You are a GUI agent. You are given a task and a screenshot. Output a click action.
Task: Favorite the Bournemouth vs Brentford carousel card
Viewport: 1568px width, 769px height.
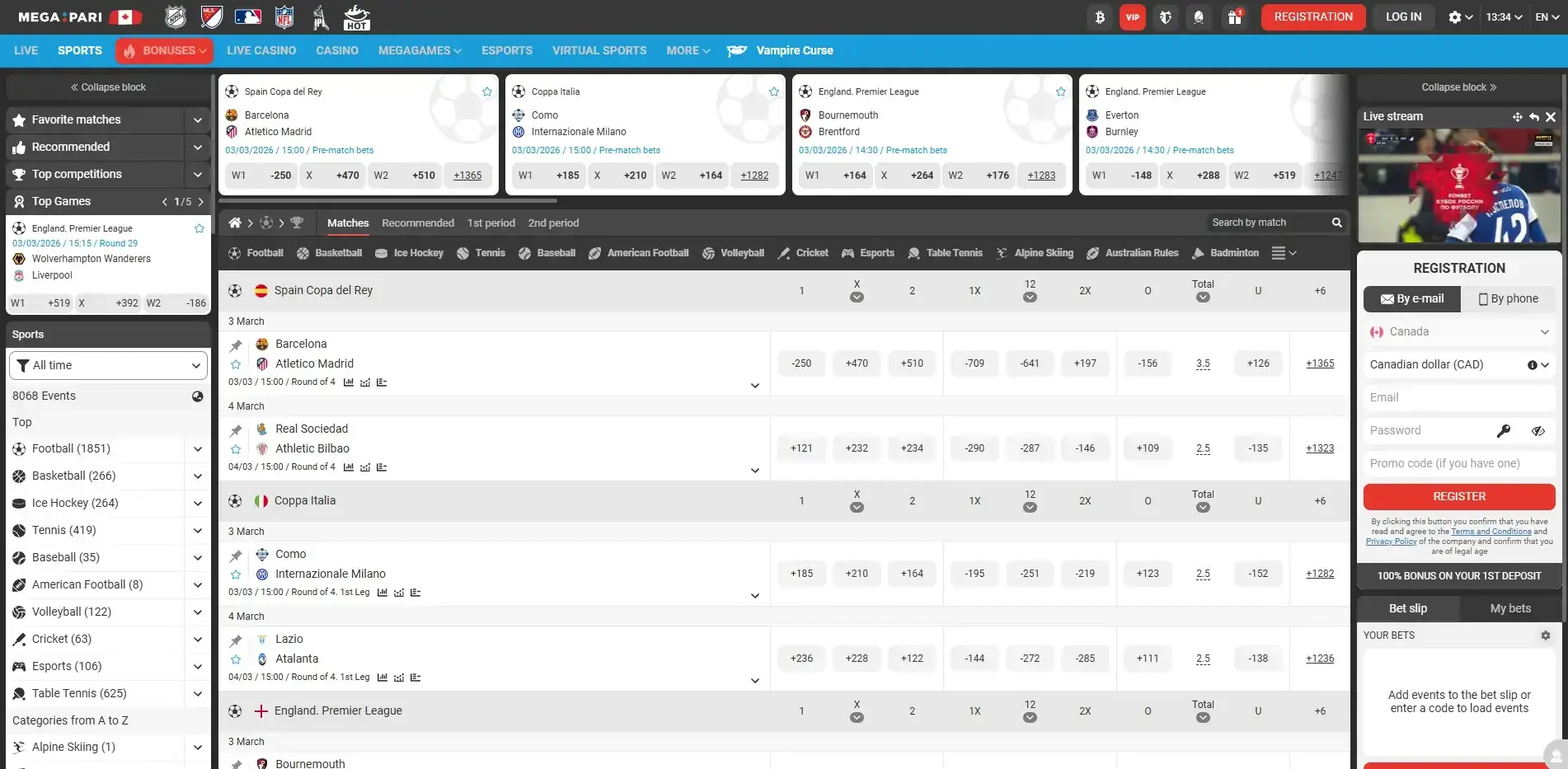coord(1061,91)
